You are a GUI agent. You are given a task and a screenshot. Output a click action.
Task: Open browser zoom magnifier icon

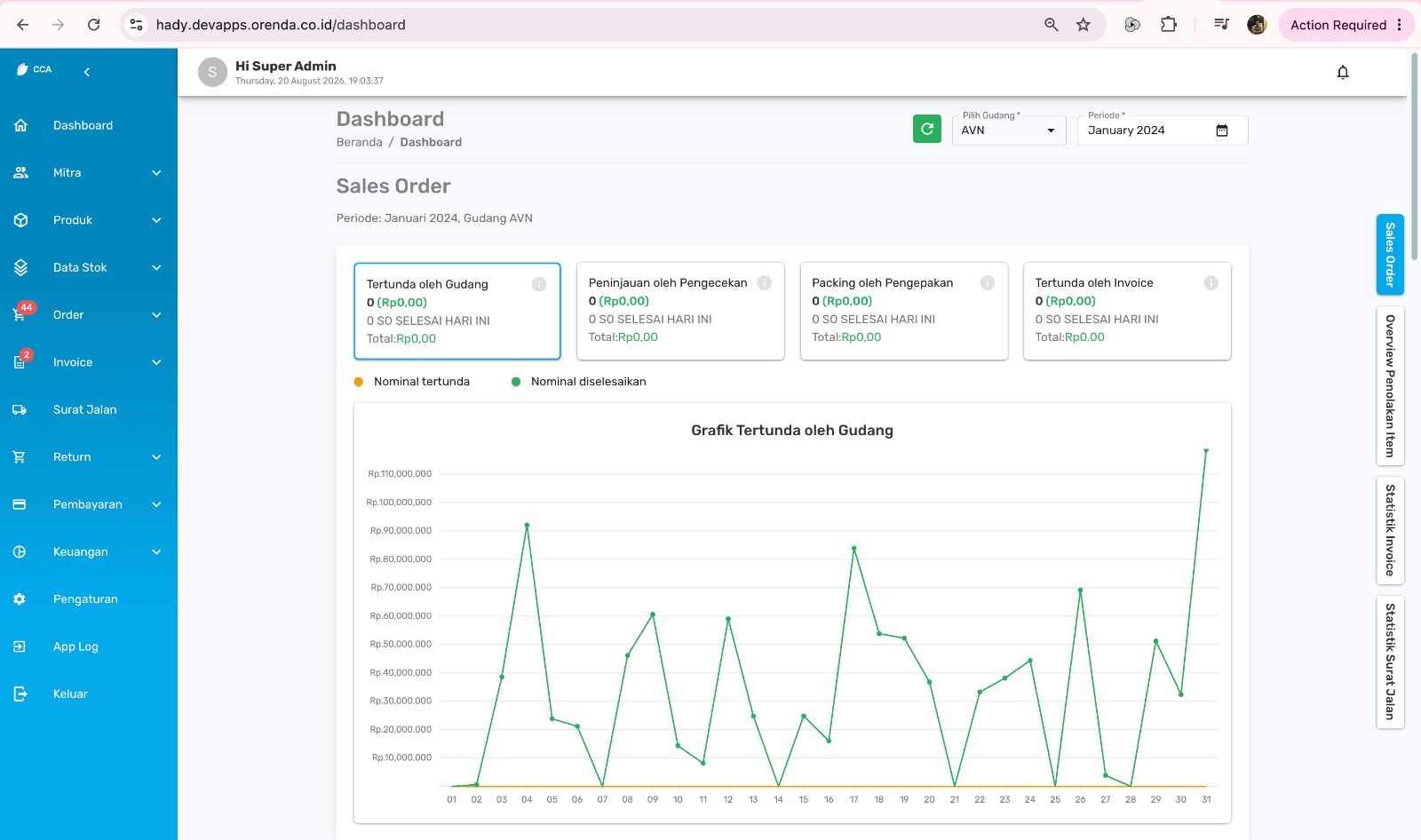pos(1052,25)
